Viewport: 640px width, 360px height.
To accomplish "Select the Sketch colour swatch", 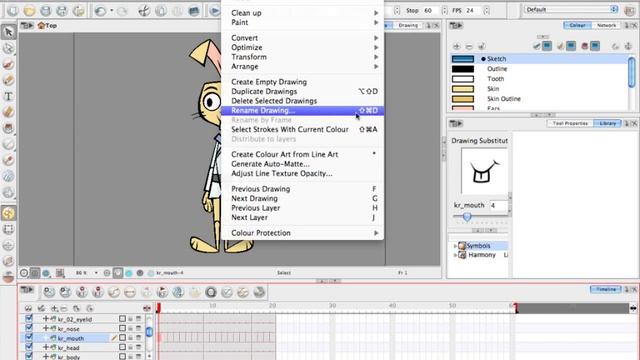I will point(462,59).
